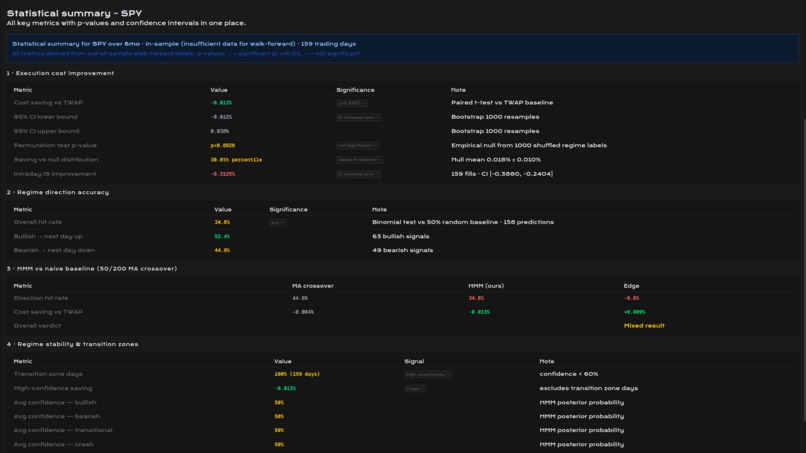Click the 'High-confidence saving' label
806x453 pixels.
point(53,388)
